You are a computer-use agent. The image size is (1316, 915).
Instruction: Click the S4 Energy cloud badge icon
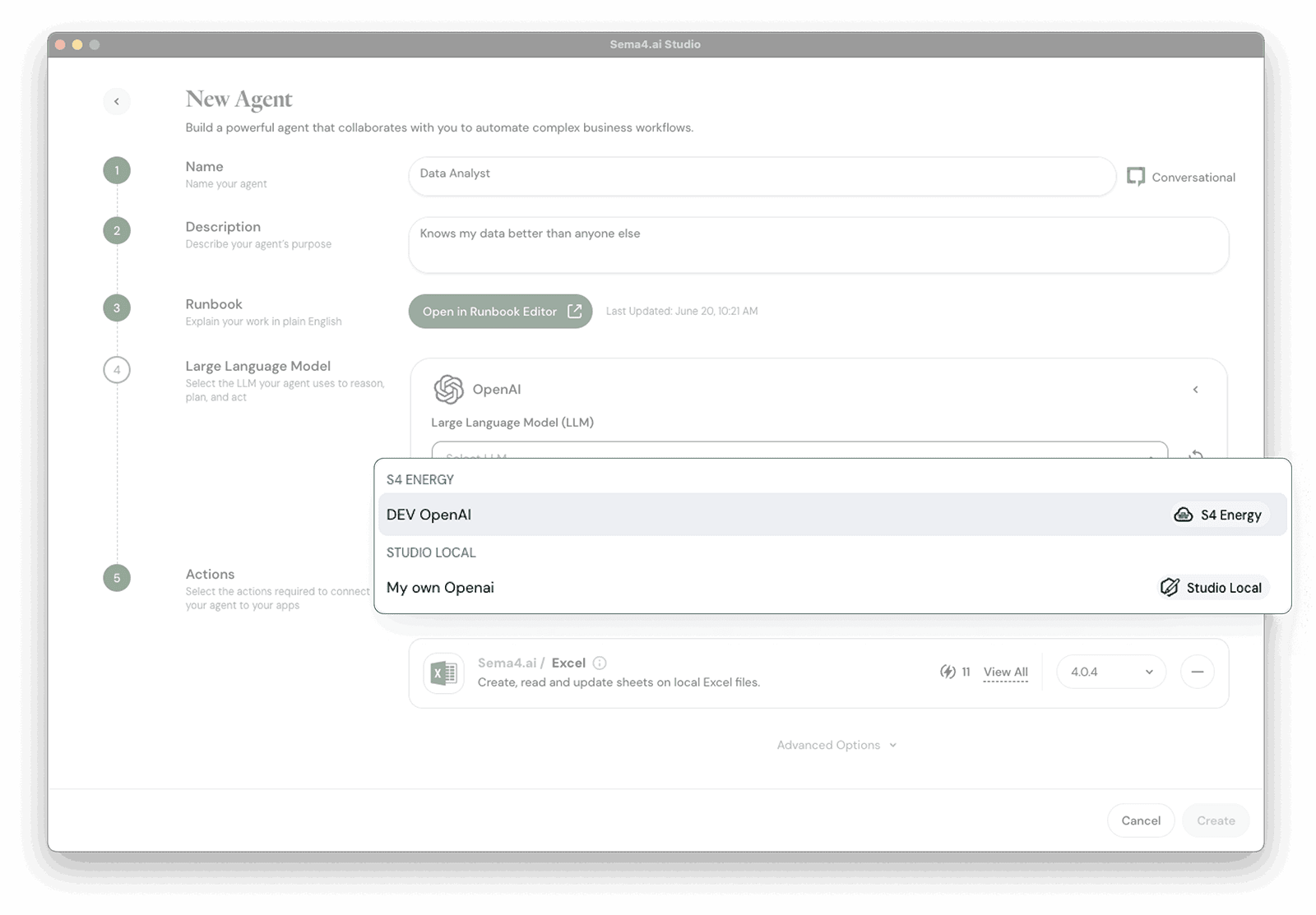tap(1184, 515)
